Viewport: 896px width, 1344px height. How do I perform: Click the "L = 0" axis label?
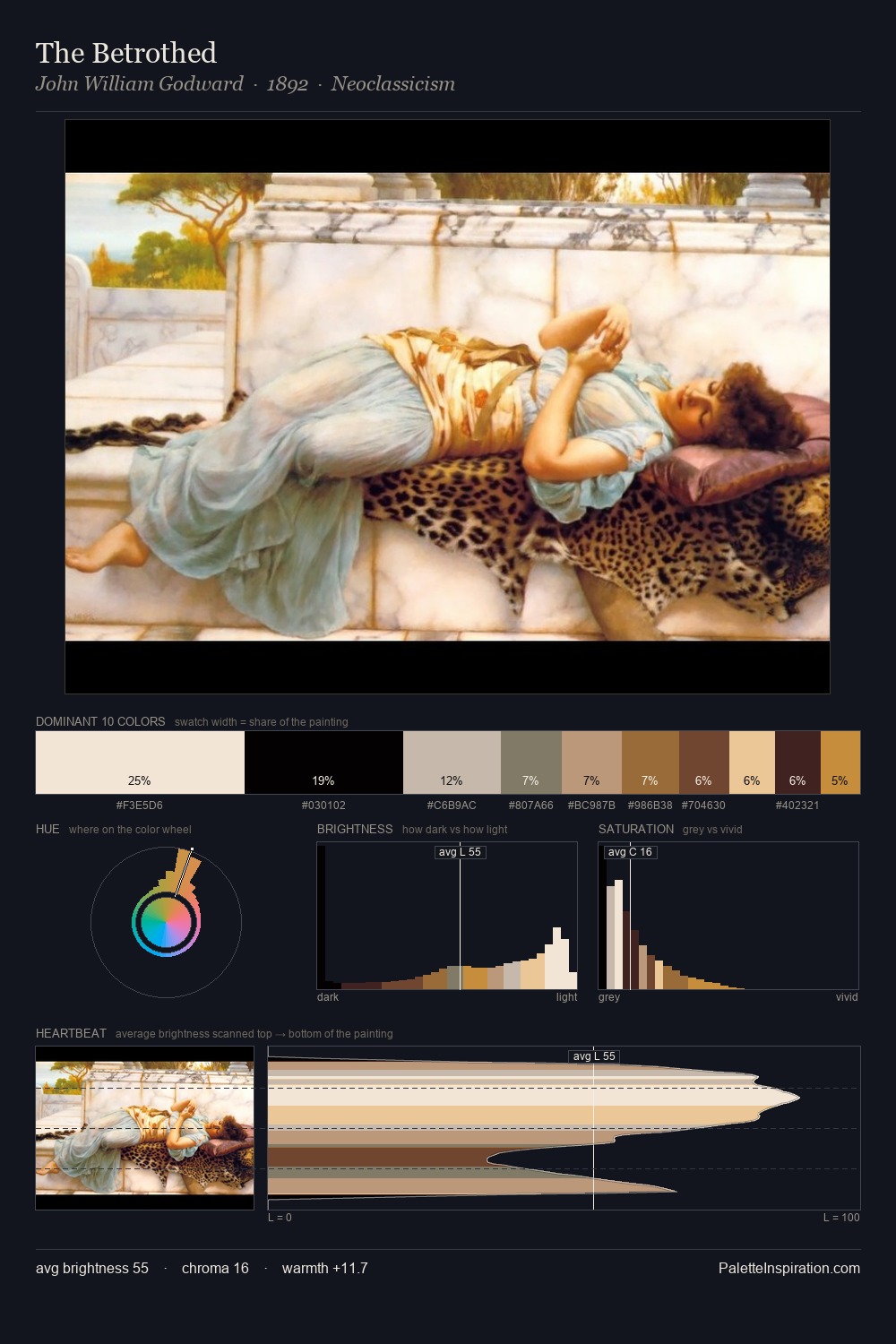(280, 1218)
